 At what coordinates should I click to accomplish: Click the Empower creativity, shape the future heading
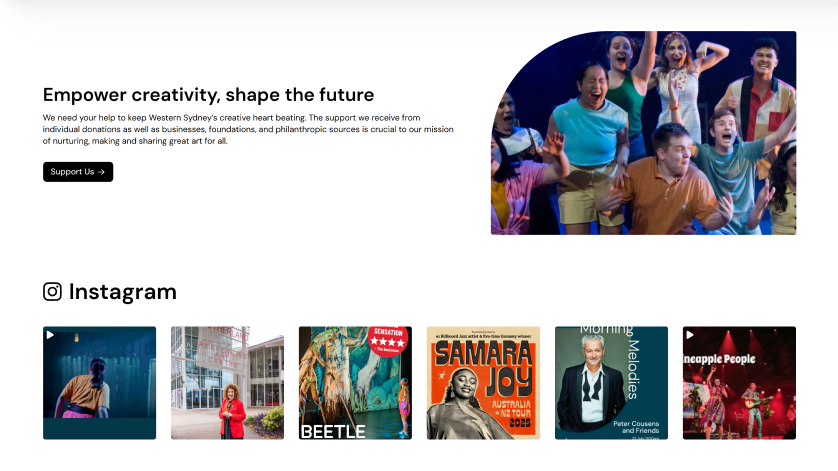tap(208, 95)
